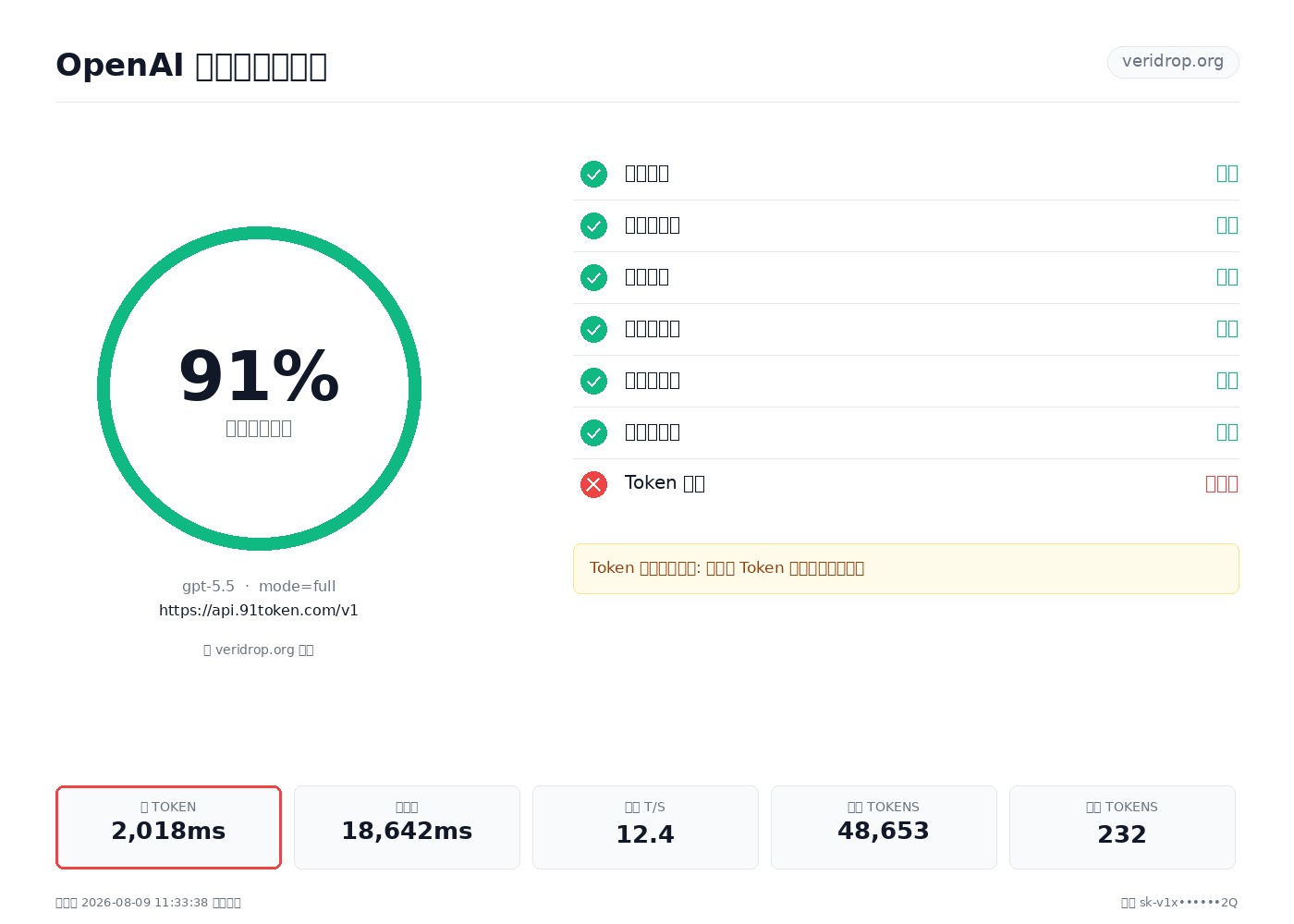Screen dimensions: 1294x924
Task: Select the red-bordered 2,018ms TOKEN card
Action: click(168, 827)
